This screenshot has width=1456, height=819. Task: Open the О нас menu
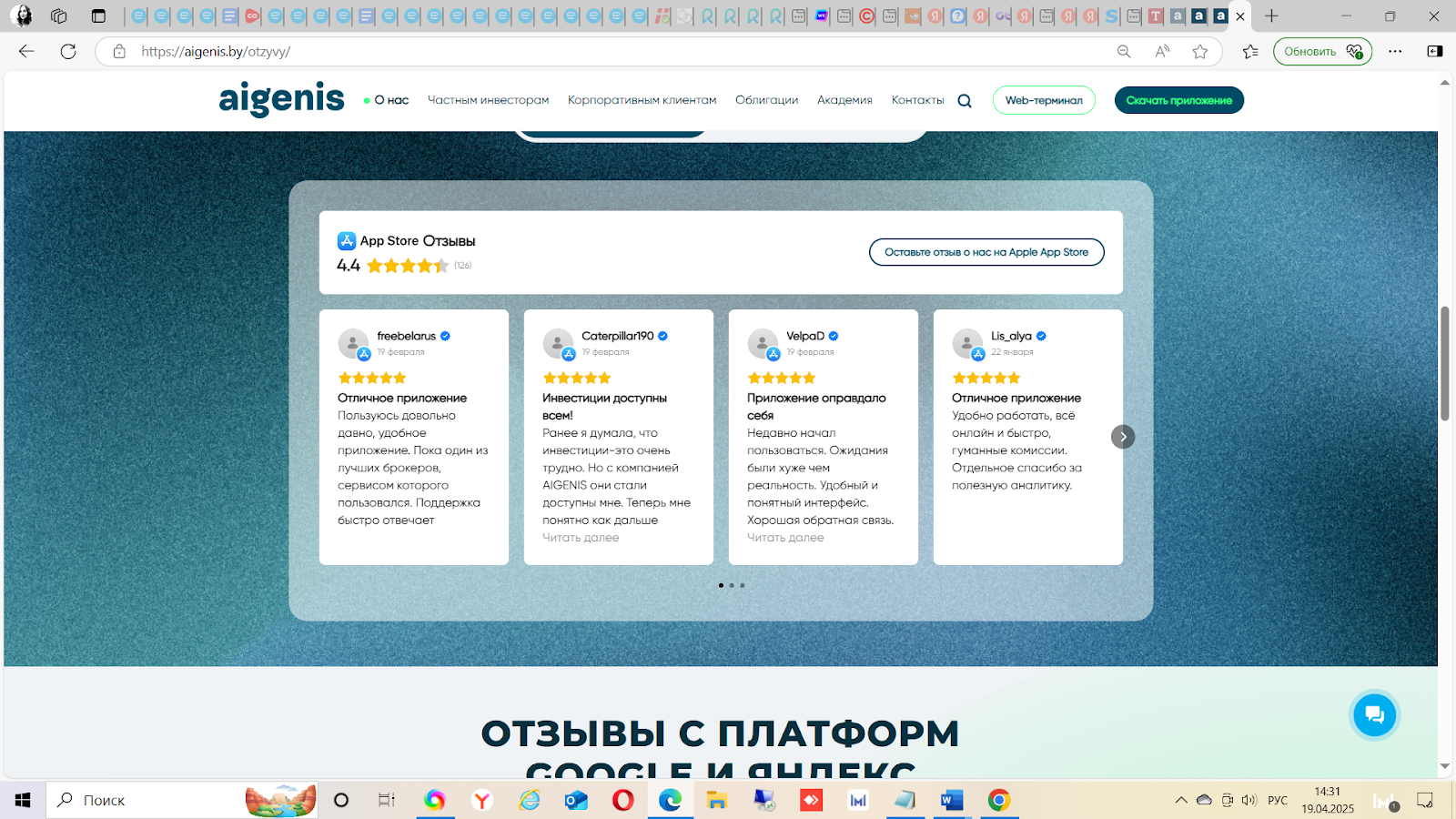(391, 100)
